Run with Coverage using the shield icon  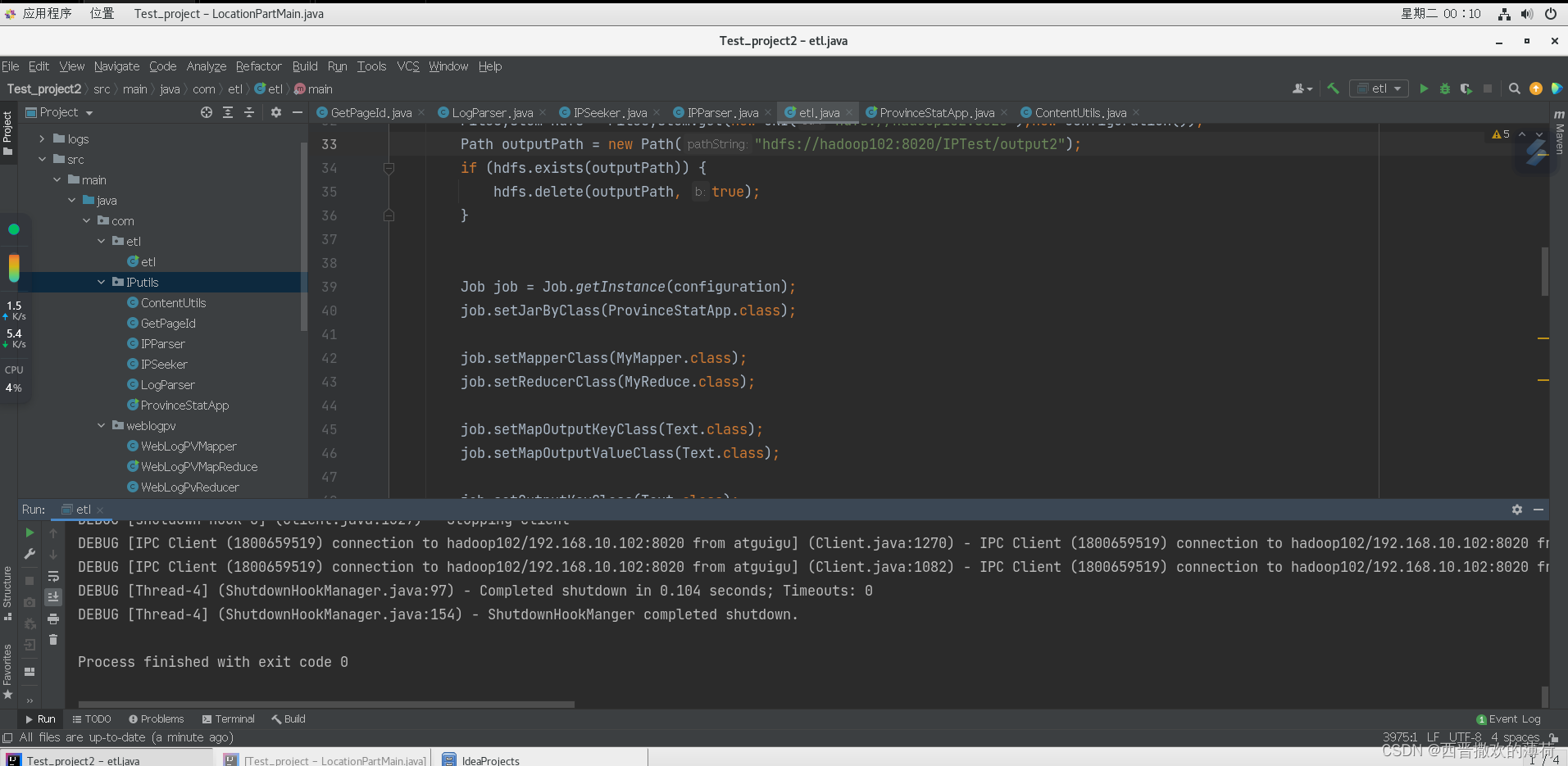(1466, 88)
